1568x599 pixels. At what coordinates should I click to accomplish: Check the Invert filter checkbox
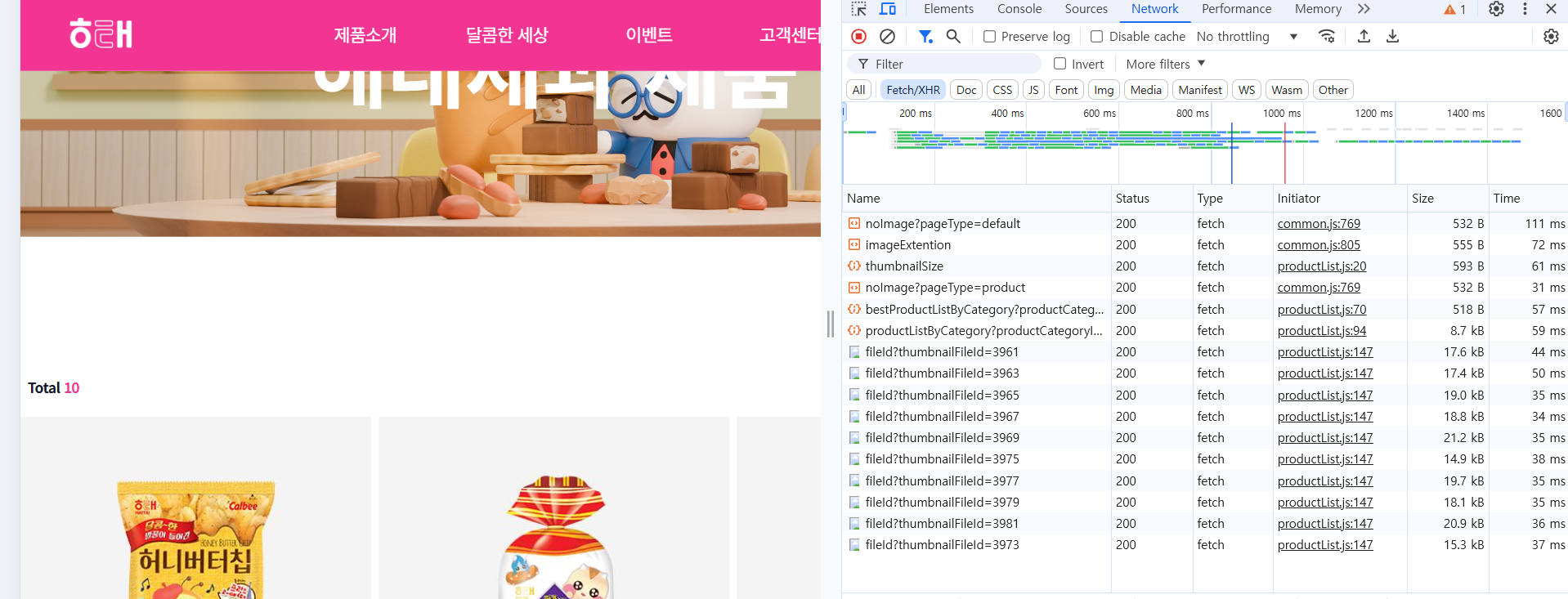1060,64
